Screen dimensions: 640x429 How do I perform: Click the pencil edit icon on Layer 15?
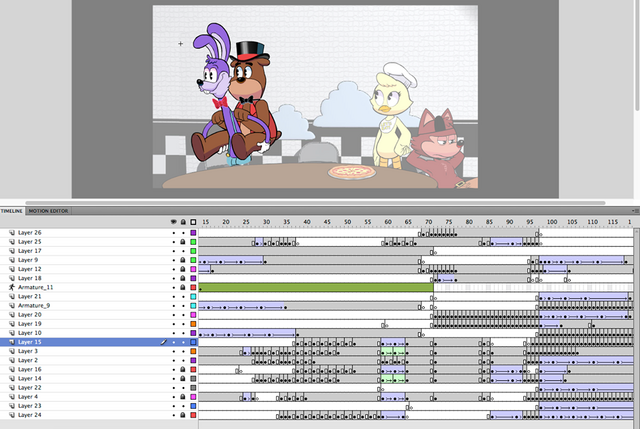click(x=163, y=342)
